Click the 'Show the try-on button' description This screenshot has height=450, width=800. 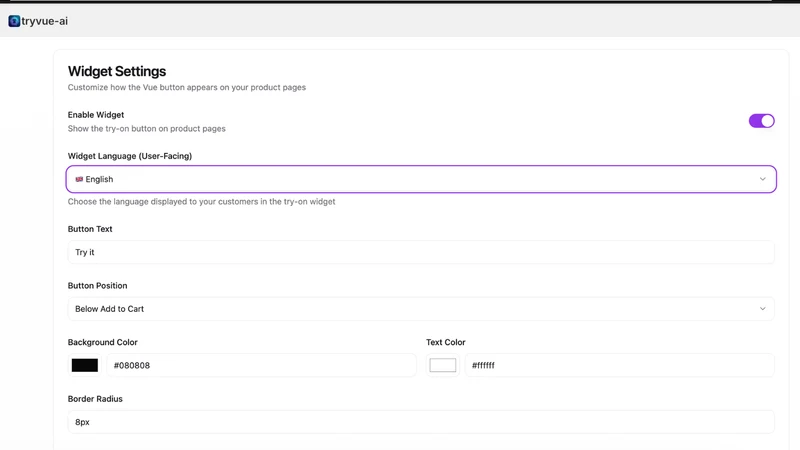[146, 129]
